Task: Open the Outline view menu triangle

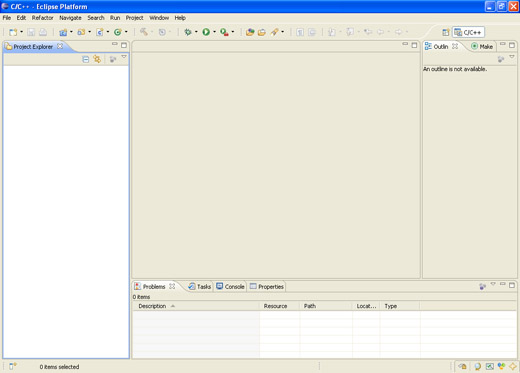Action: [512, 57]
